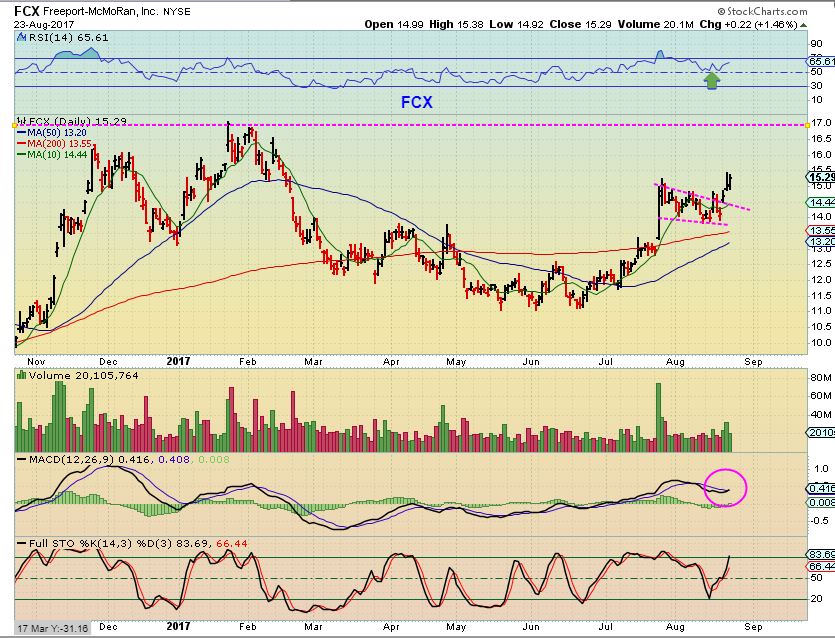Click the Low 14.92 value
The image size is (835, 638).
(x=517, y=24)
